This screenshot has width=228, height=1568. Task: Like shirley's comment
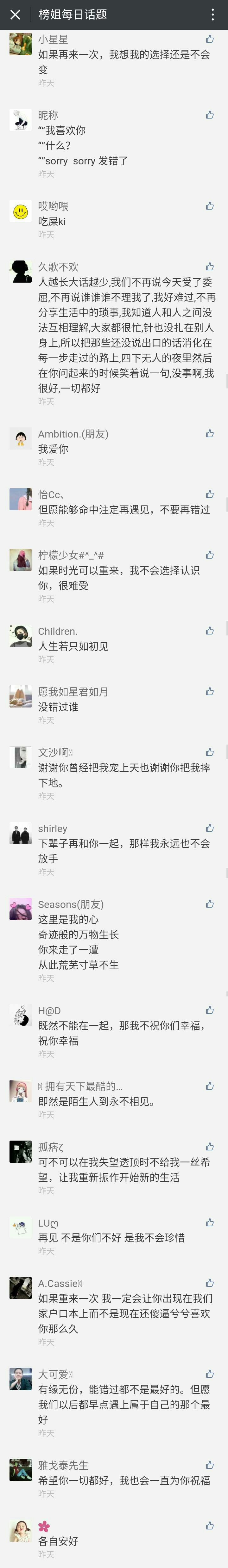point(210,828)
